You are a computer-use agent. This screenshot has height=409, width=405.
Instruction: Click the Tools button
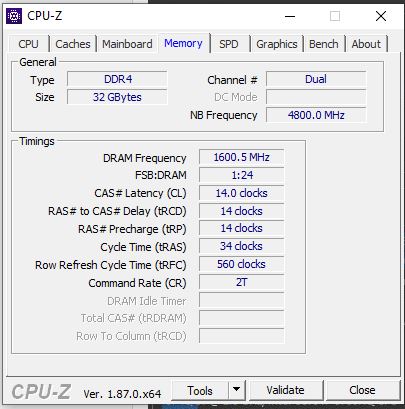tap(200, 390)
